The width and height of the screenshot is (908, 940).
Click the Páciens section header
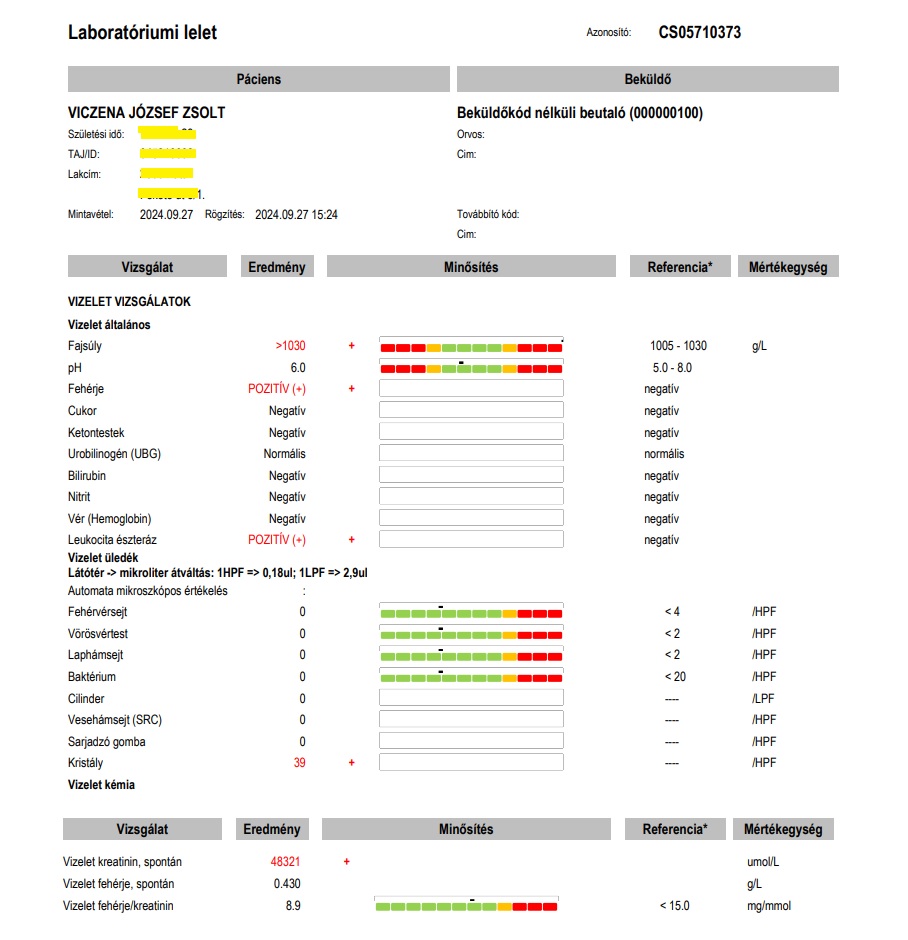coord(259,79)
